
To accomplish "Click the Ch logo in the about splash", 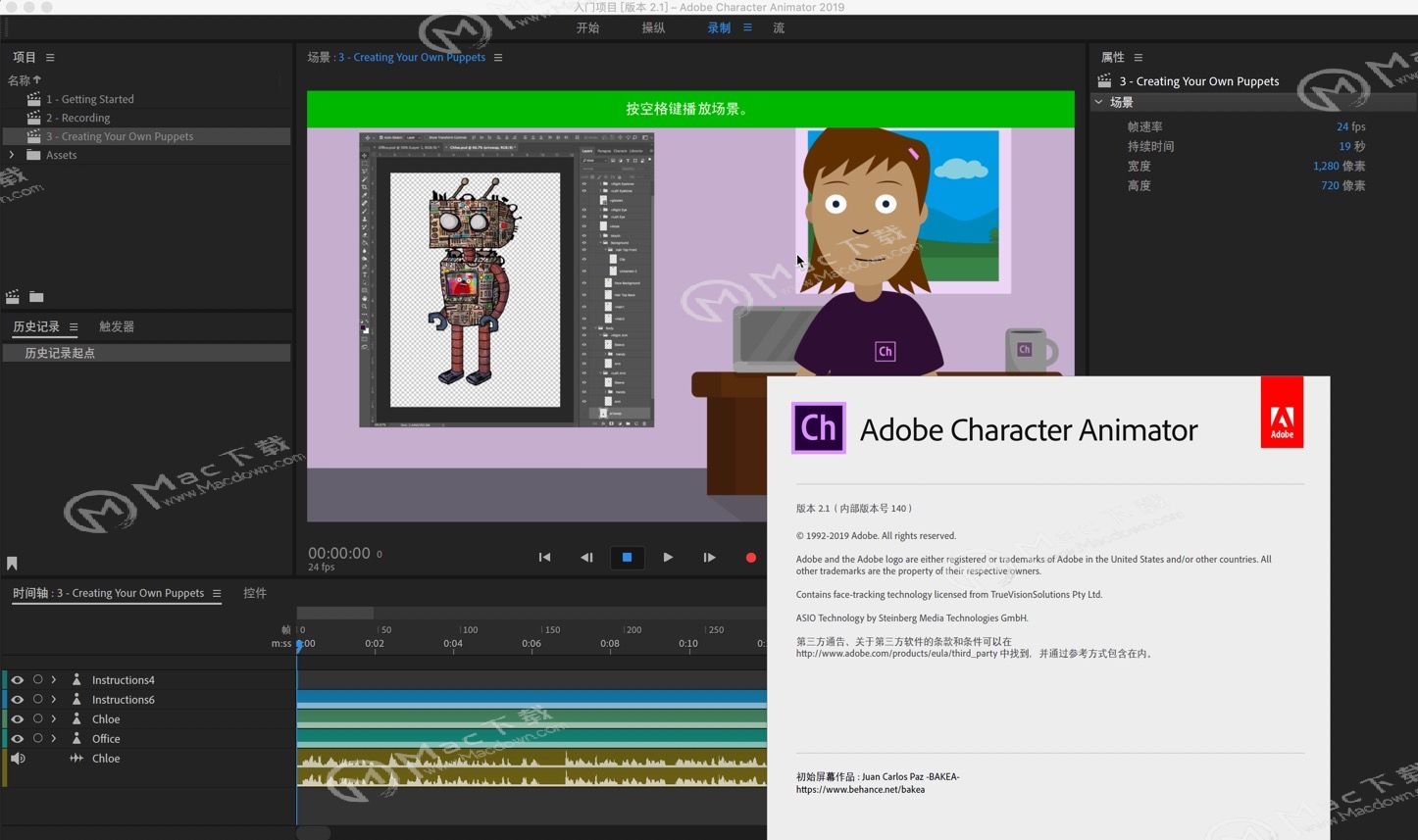I will 819,428.
